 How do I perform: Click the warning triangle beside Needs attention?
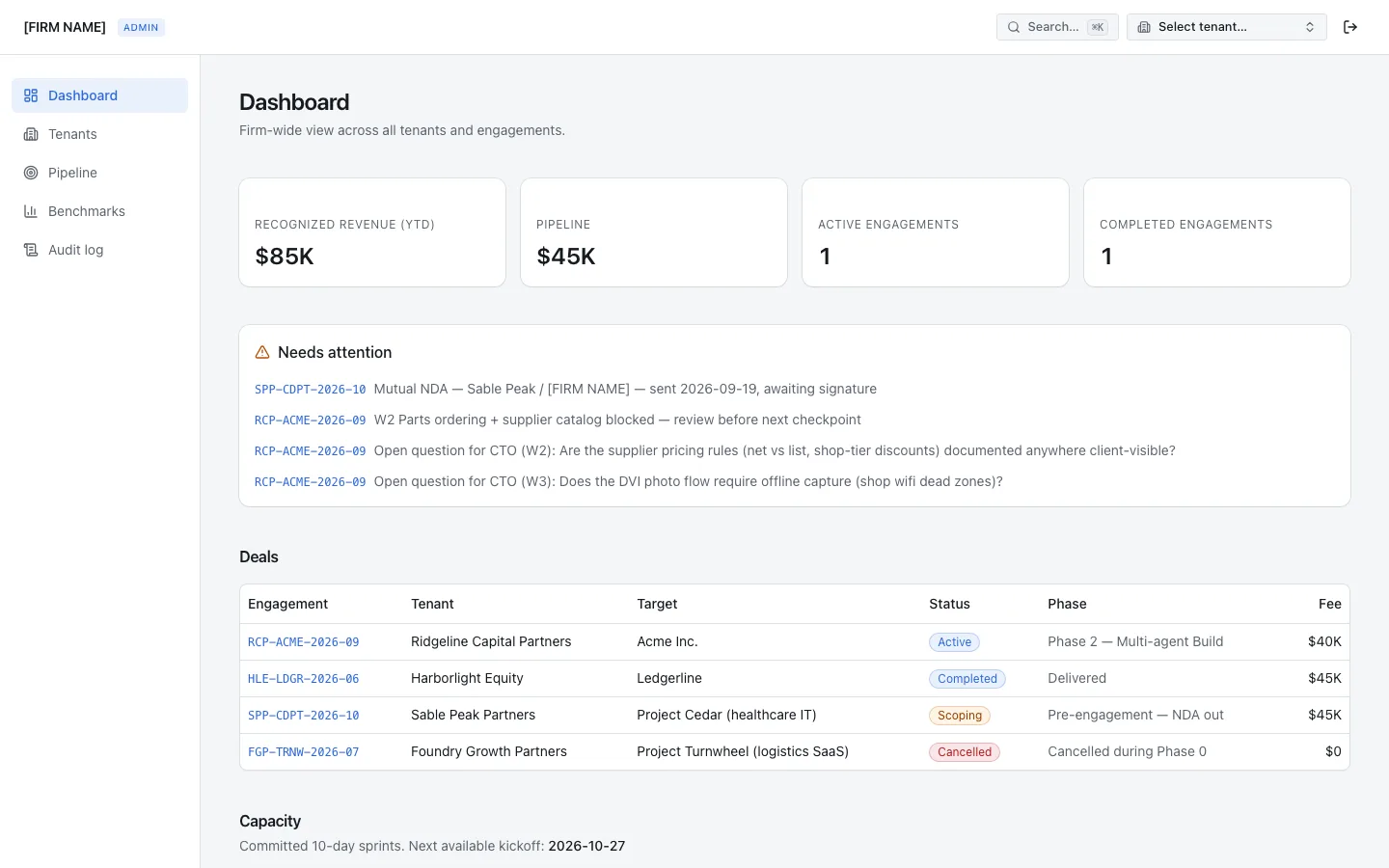point(262,353)
